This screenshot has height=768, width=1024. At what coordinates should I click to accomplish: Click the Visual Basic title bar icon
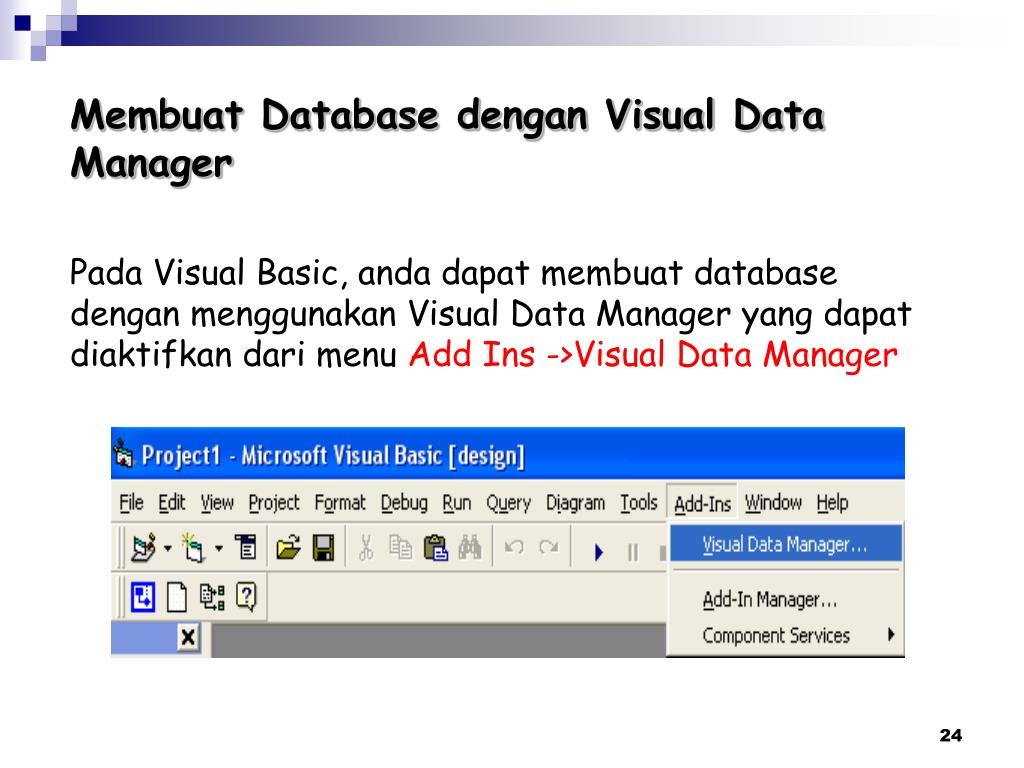pyautogui.click(x=123, y=453)
